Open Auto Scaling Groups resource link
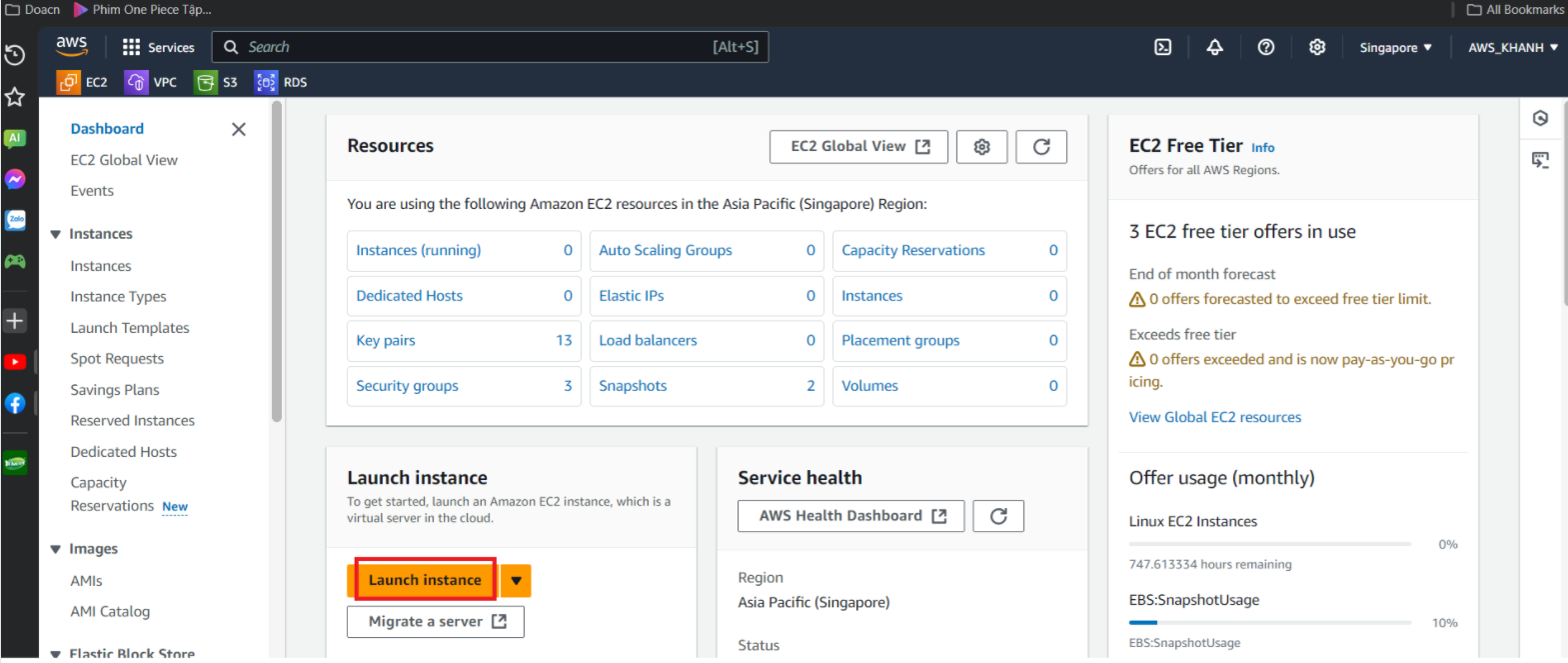Image resolution: width=1568 pixels, height=663 pixels. click(x=666, y=250)
